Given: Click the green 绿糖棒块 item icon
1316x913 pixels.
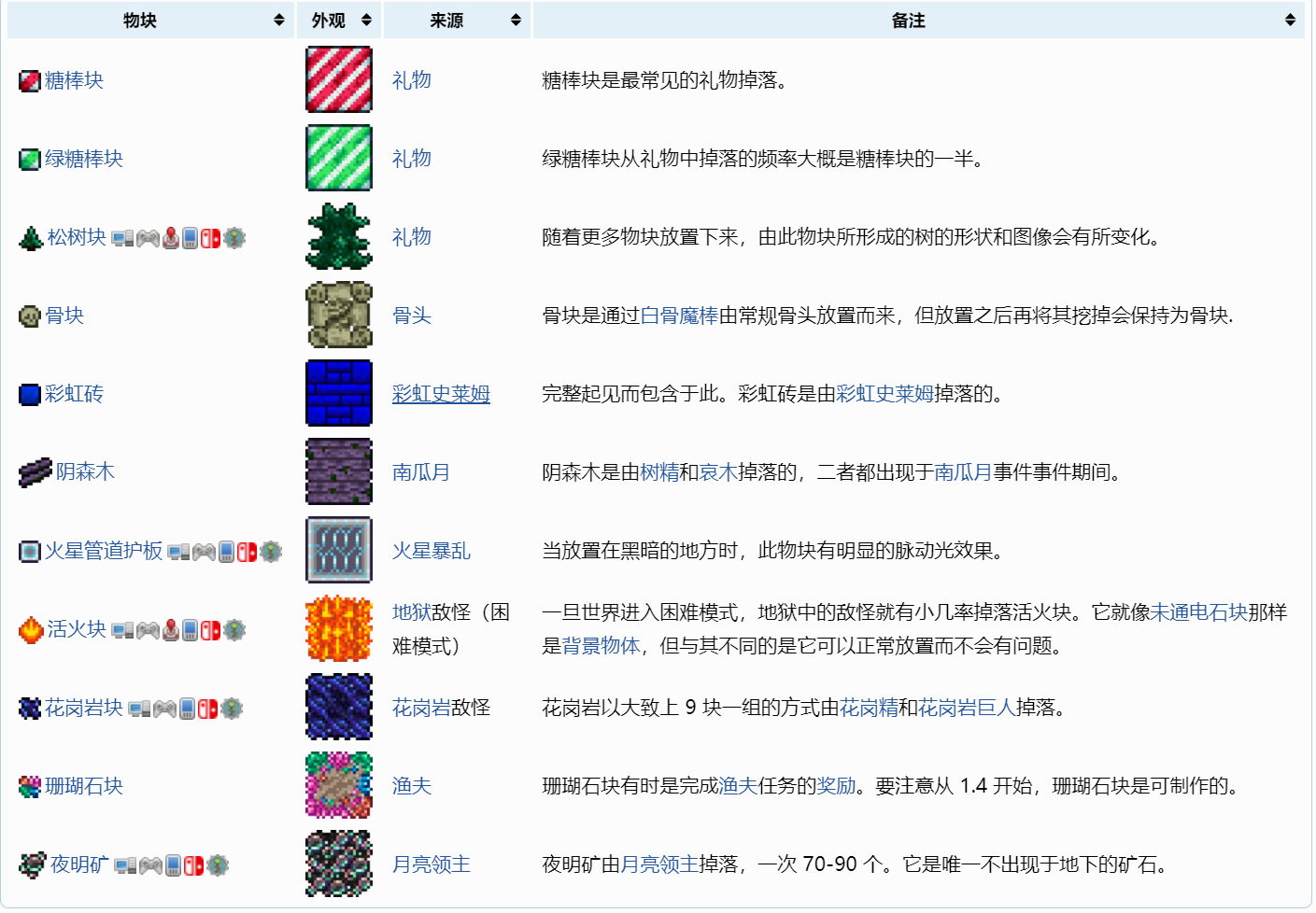Looking at the screenshot, I should point(29,160).
